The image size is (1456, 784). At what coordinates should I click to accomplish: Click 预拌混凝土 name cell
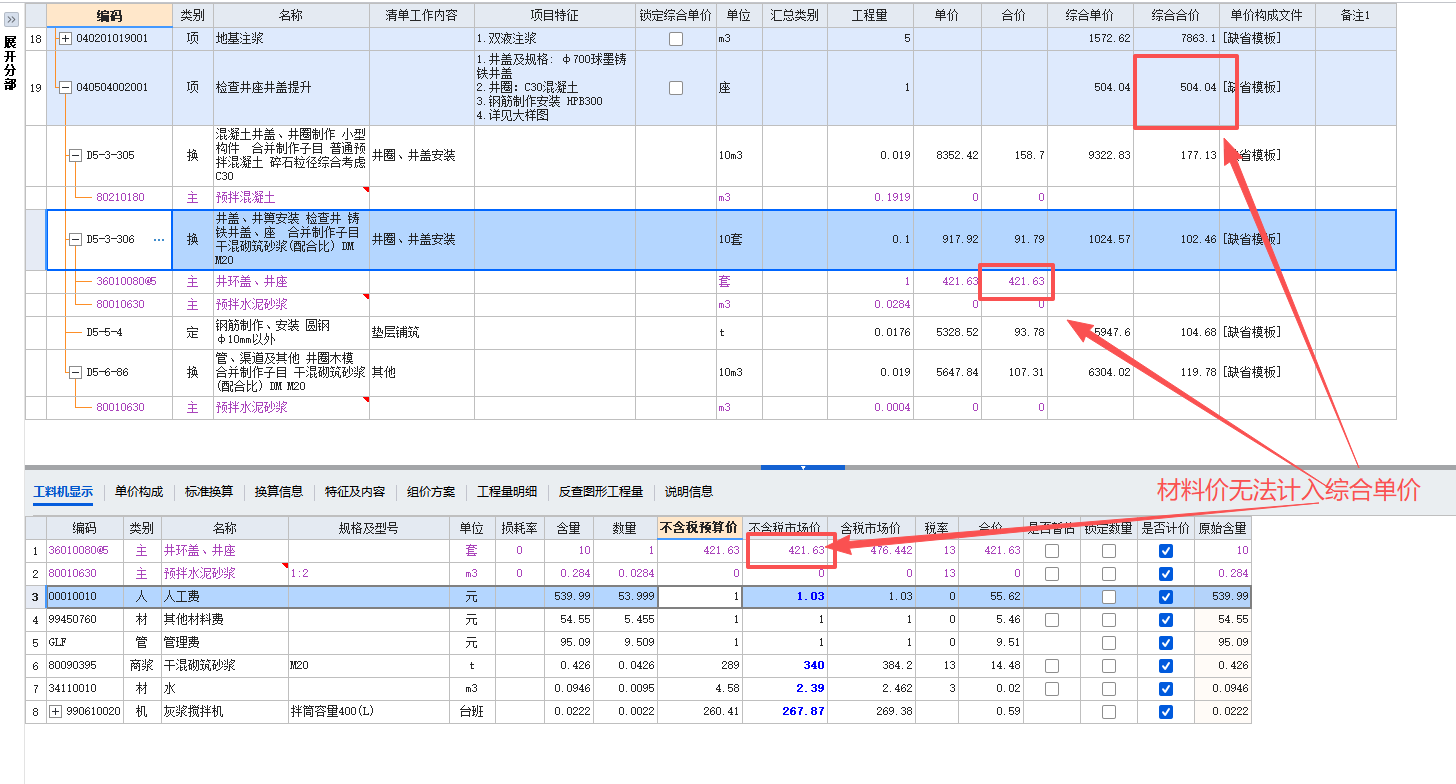coord(291,198)
